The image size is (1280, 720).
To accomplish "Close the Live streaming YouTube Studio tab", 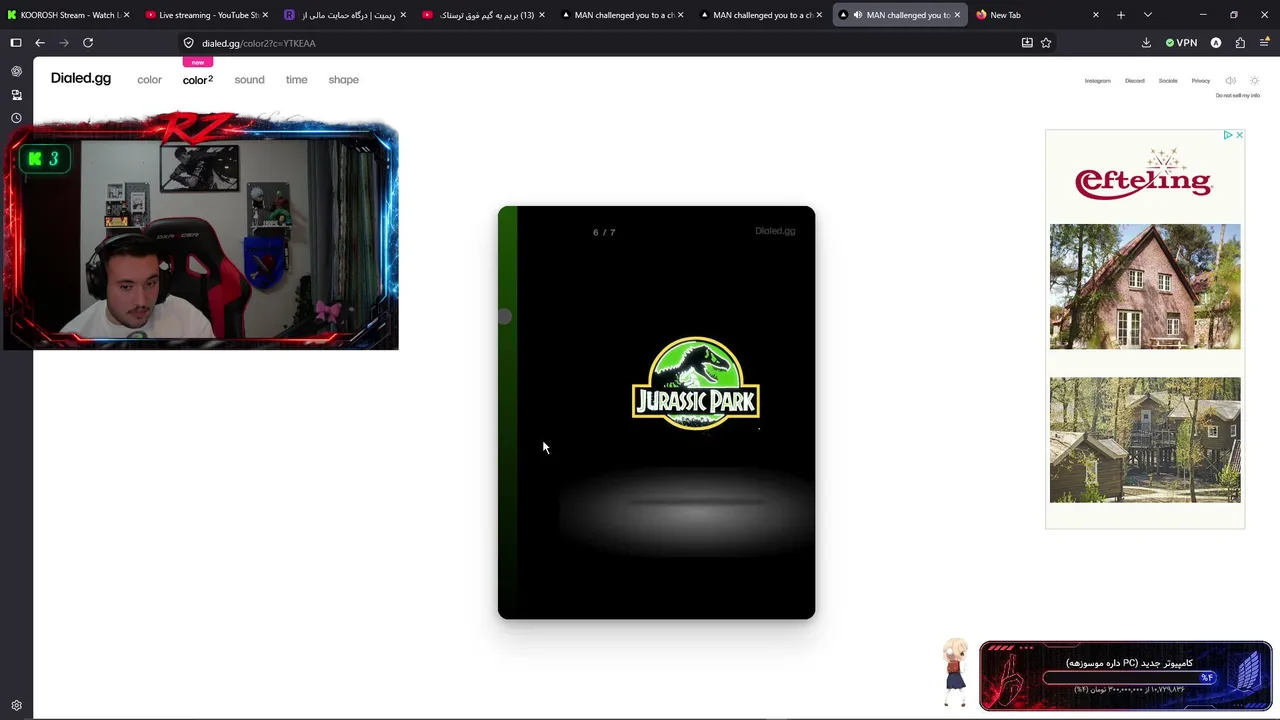I will 265,15.
